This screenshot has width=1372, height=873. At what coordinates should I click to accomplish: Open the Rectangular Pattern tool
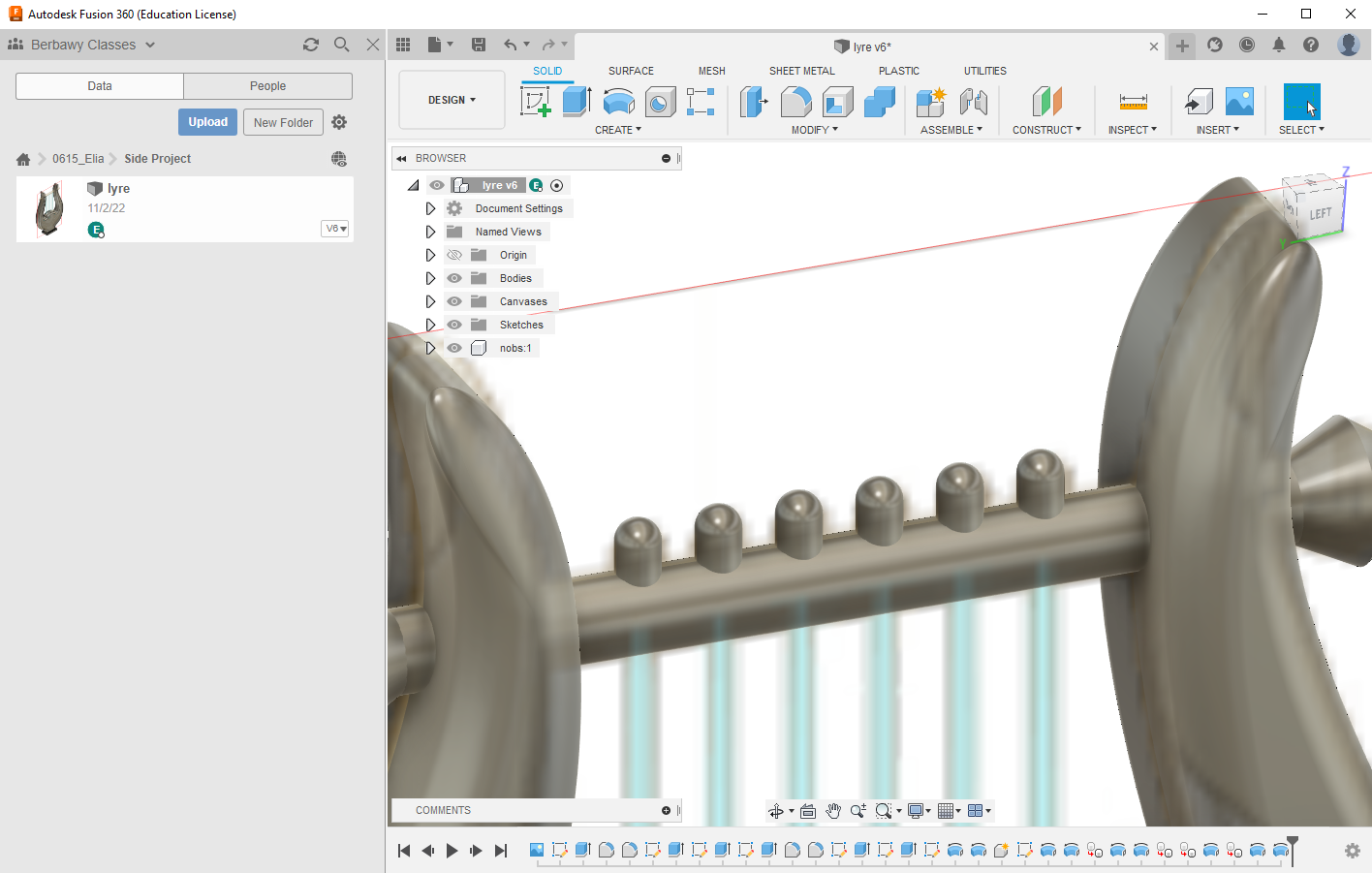click(701, 102)
